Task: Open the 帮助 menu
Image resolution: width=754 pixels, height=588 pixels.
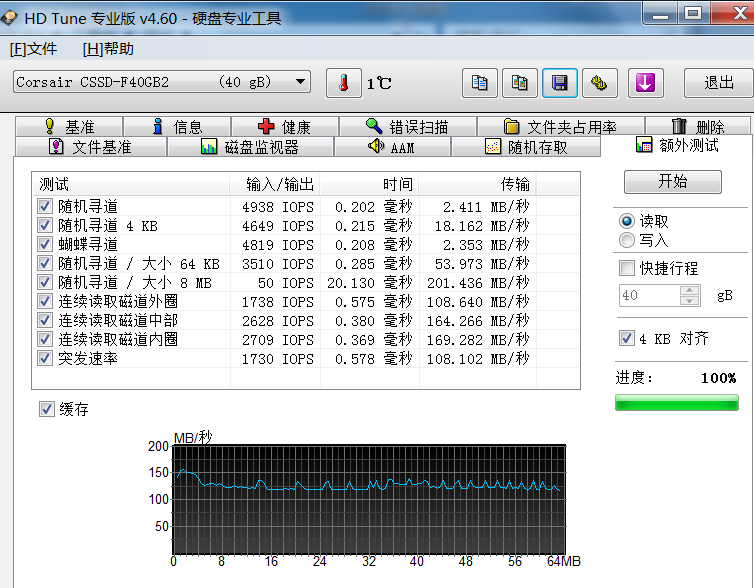Action: [107, 49]
